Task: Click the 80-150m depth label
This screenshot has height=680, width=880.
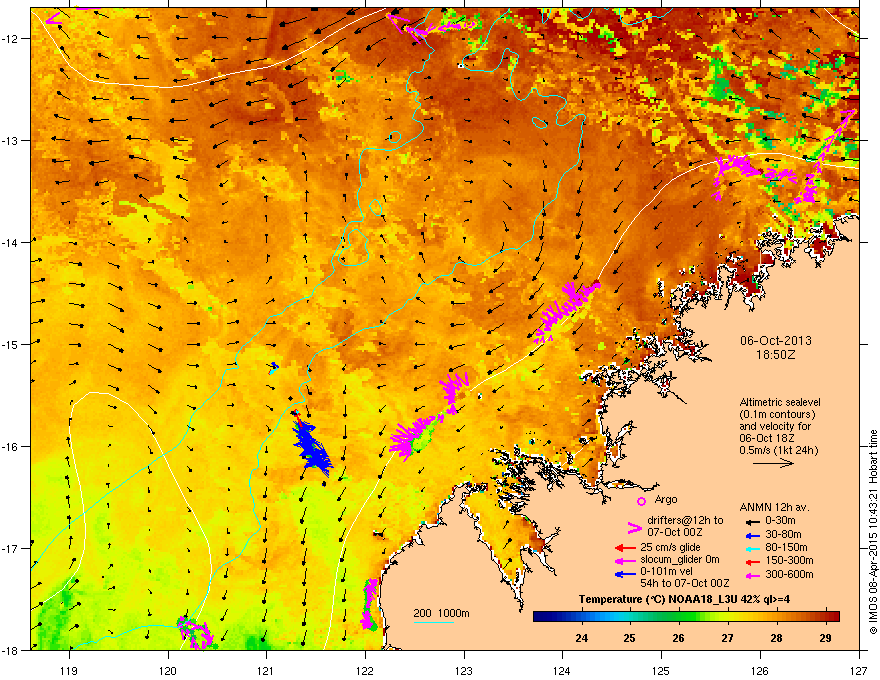Action: coord(786,548)
